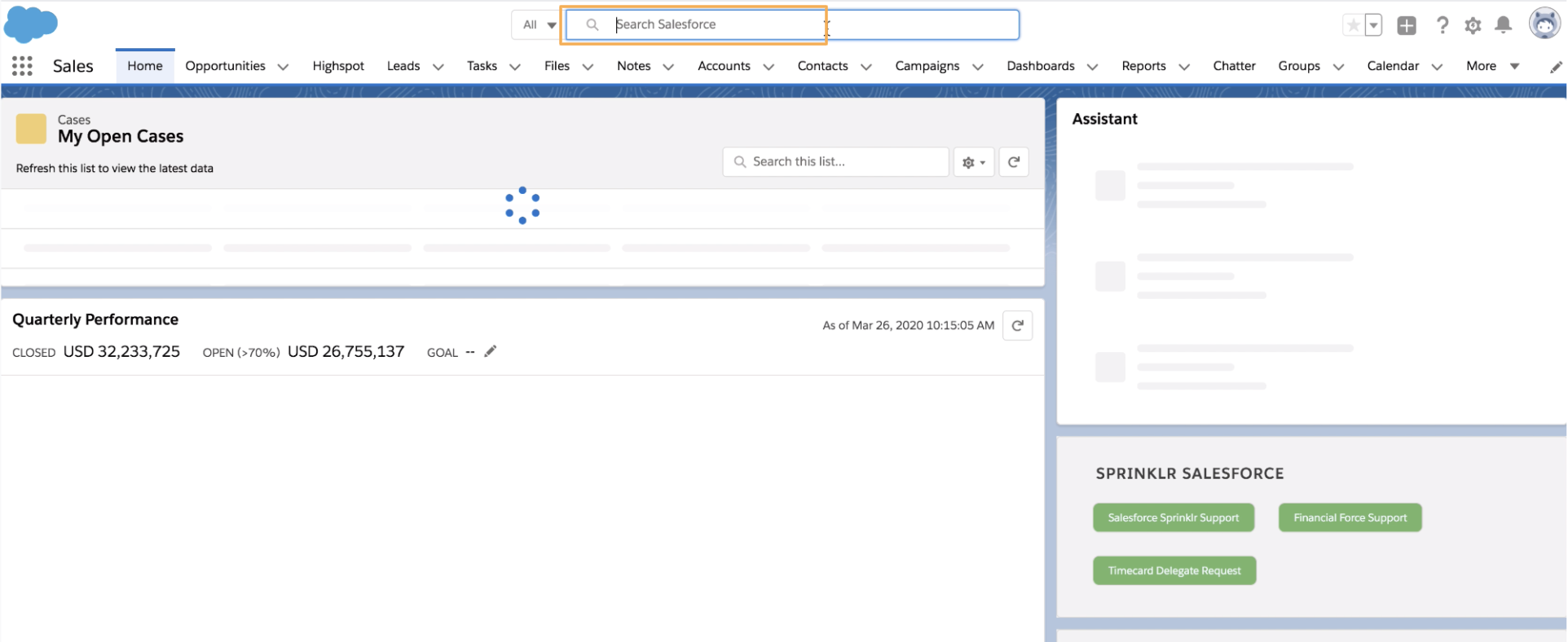Open the All search scope dropdown
This screenshot has height=642, width=1568.
[536, 24]
